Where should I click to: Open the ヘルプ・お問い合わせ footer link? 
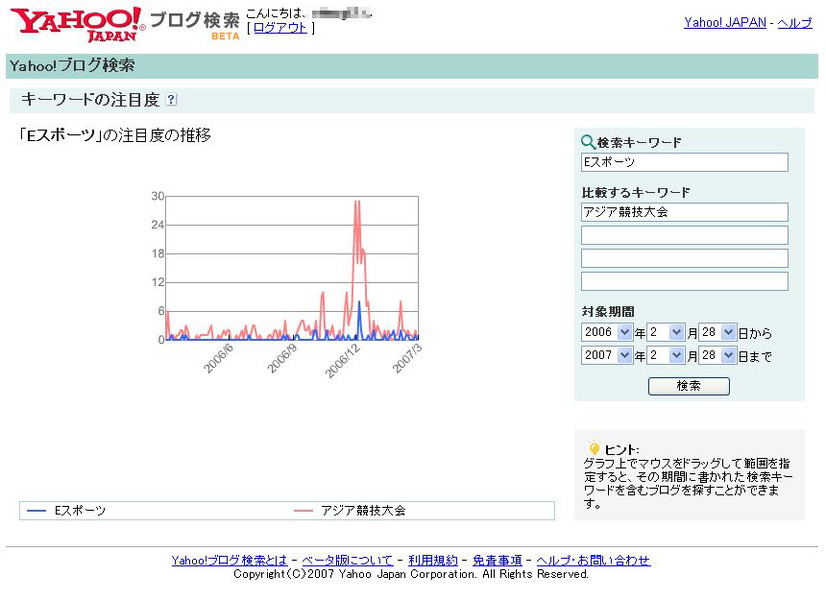coord(593,560)
